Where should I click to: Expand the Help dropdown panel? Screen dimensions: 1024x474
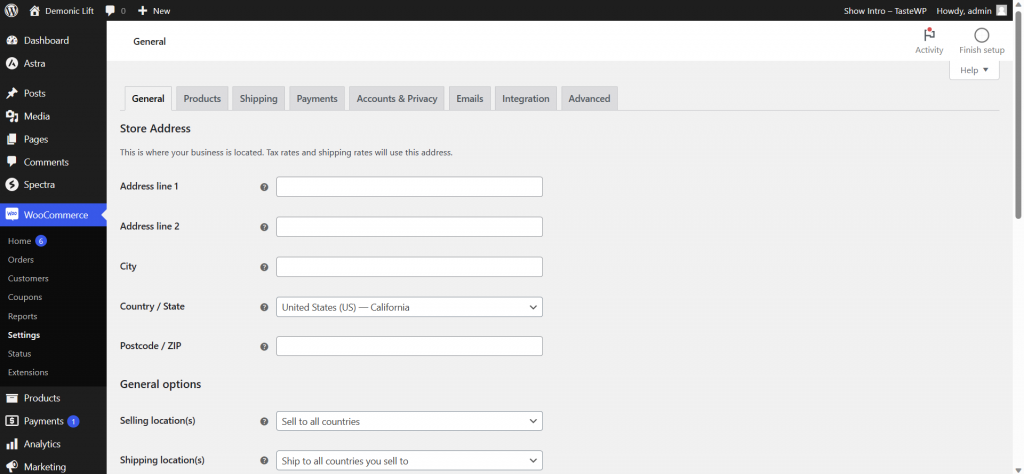click(x=974, y=70)
